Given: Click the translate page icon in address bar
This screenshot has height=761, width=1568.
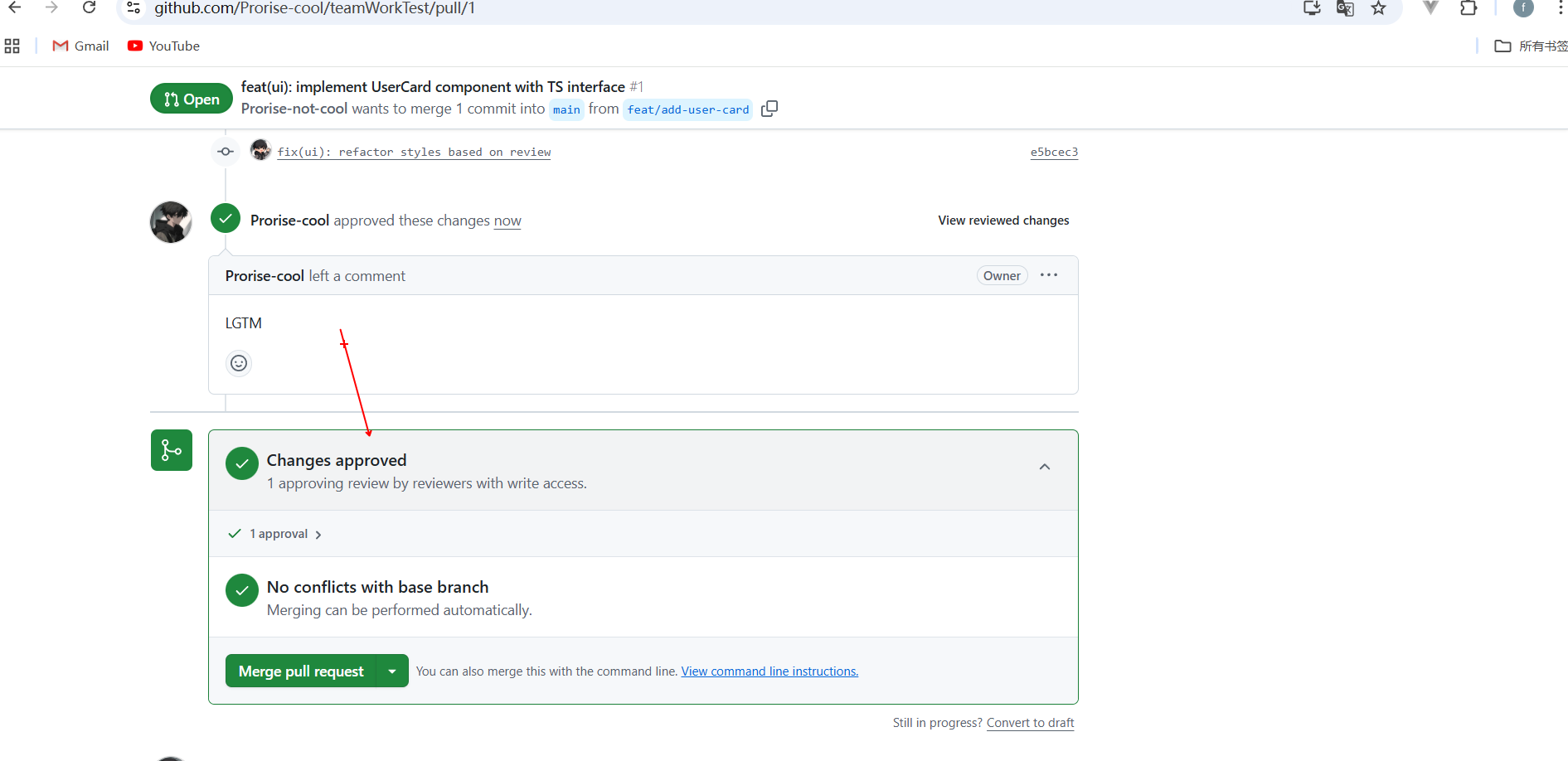Looking at the screenshot, I should click(1345, 8).
